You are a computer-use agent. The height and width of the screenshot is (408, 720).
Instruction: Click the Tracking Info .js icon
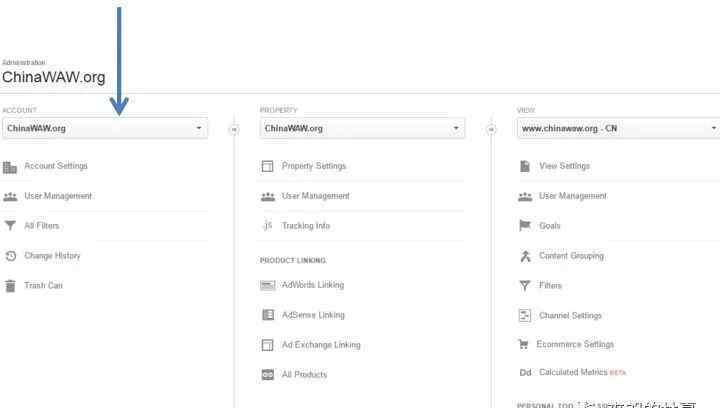tap(267, 226)
